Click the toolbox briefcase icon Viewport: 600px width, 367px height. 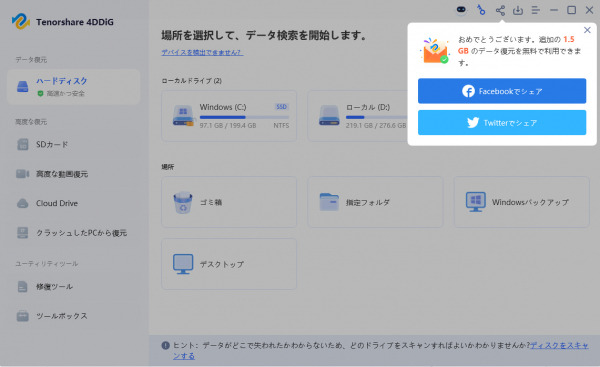click(23, 316)
